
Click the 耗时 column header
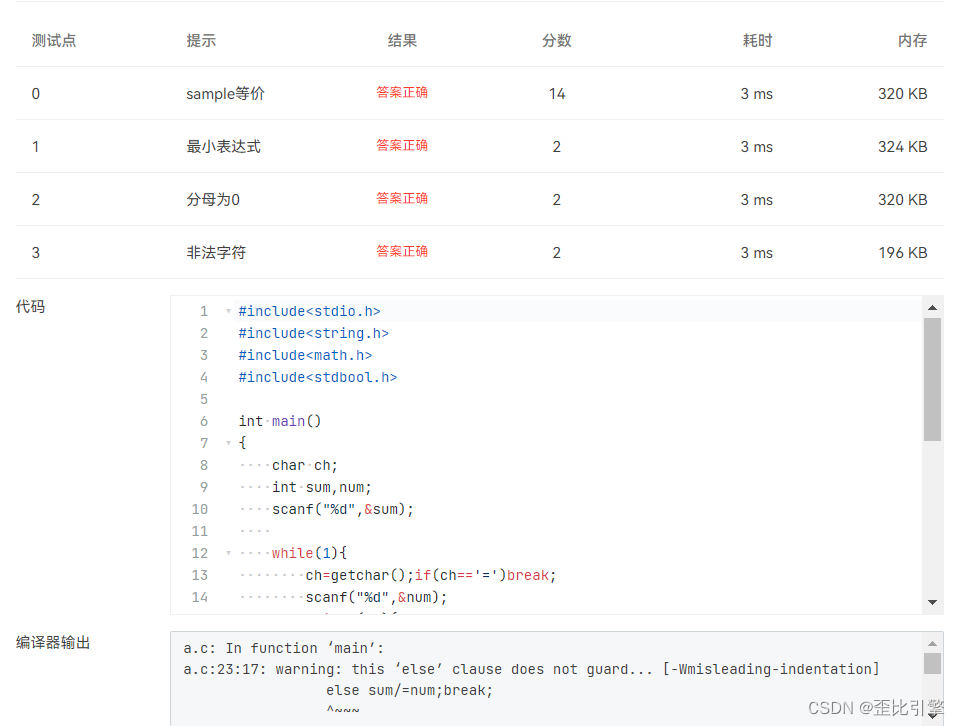(x=756, y=41)
